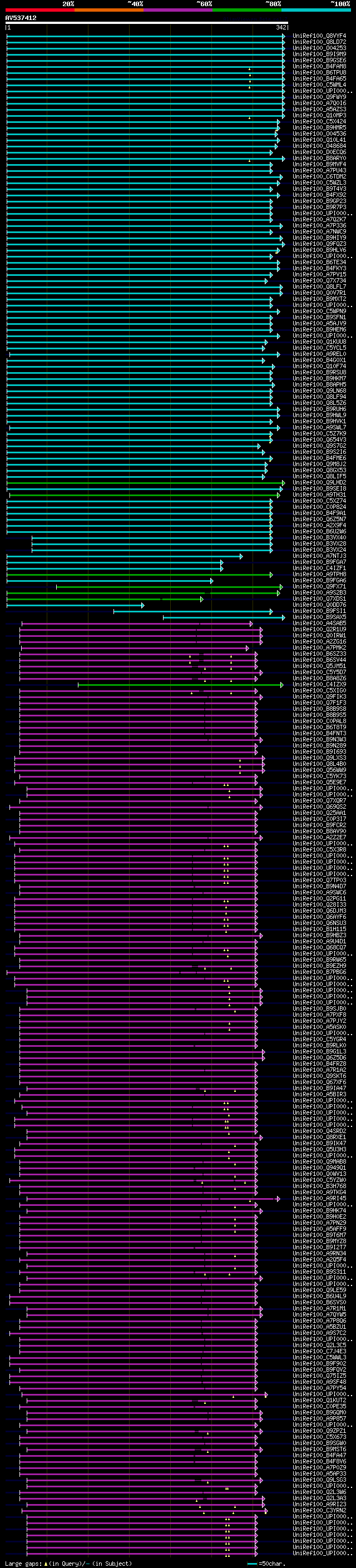Select hit UniRef100_A9REL0
This screenshot has height=1568, width=356.
[x=319, y=354]
